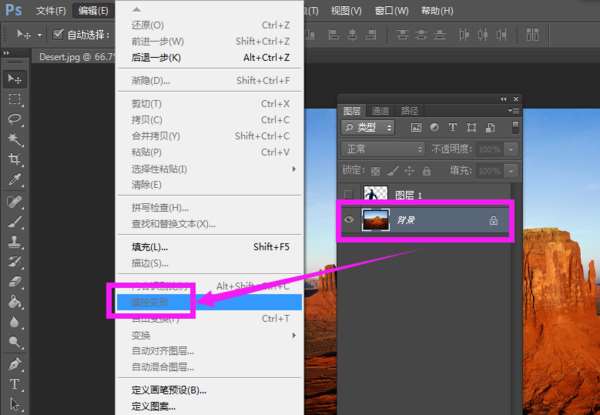Show 图层 1 using its visibility box
This screenshot has width=600, height=415.
click(x=348, y=195)
